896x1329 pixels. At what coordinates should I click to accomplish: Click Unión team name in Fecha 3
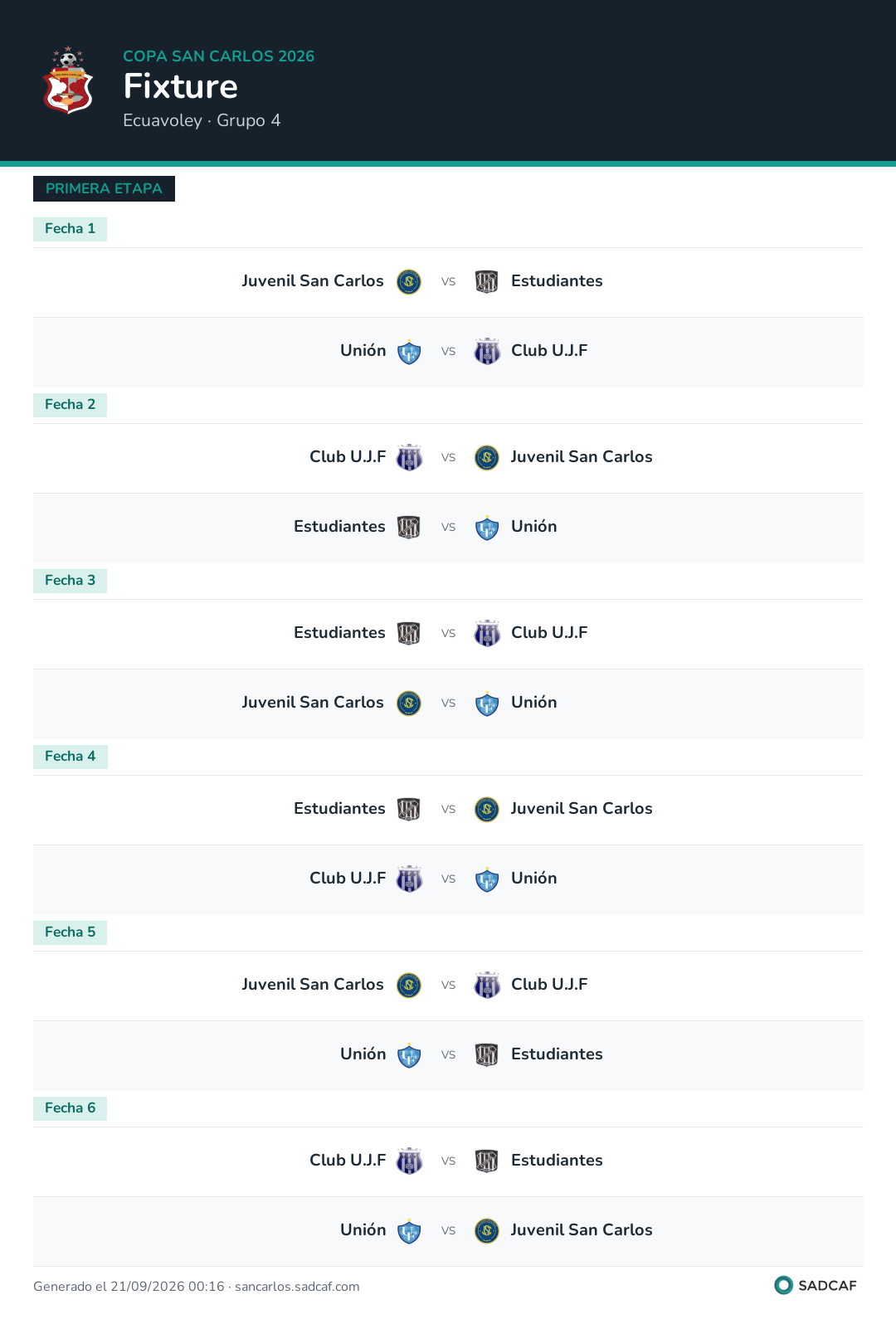point(534,703)
